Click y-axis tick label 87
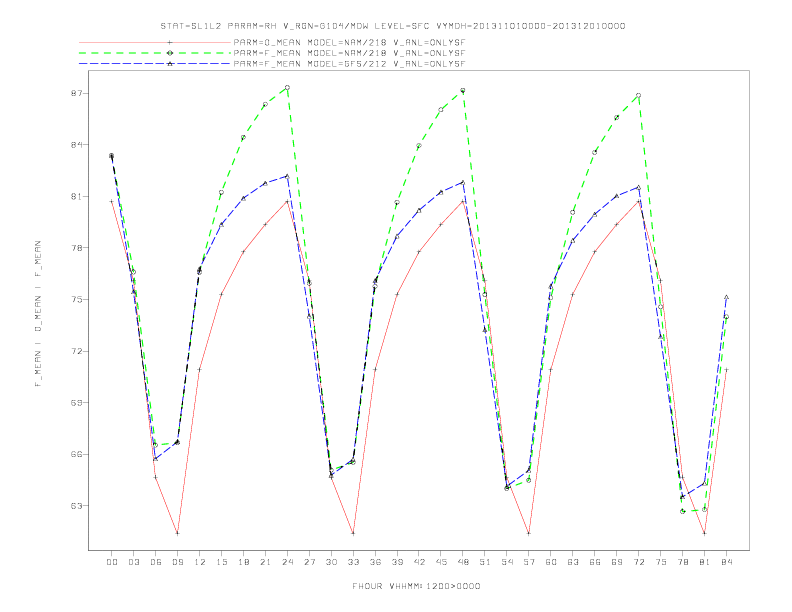The image size is (792, 612). pyautogui.click(x=78, y=93)
